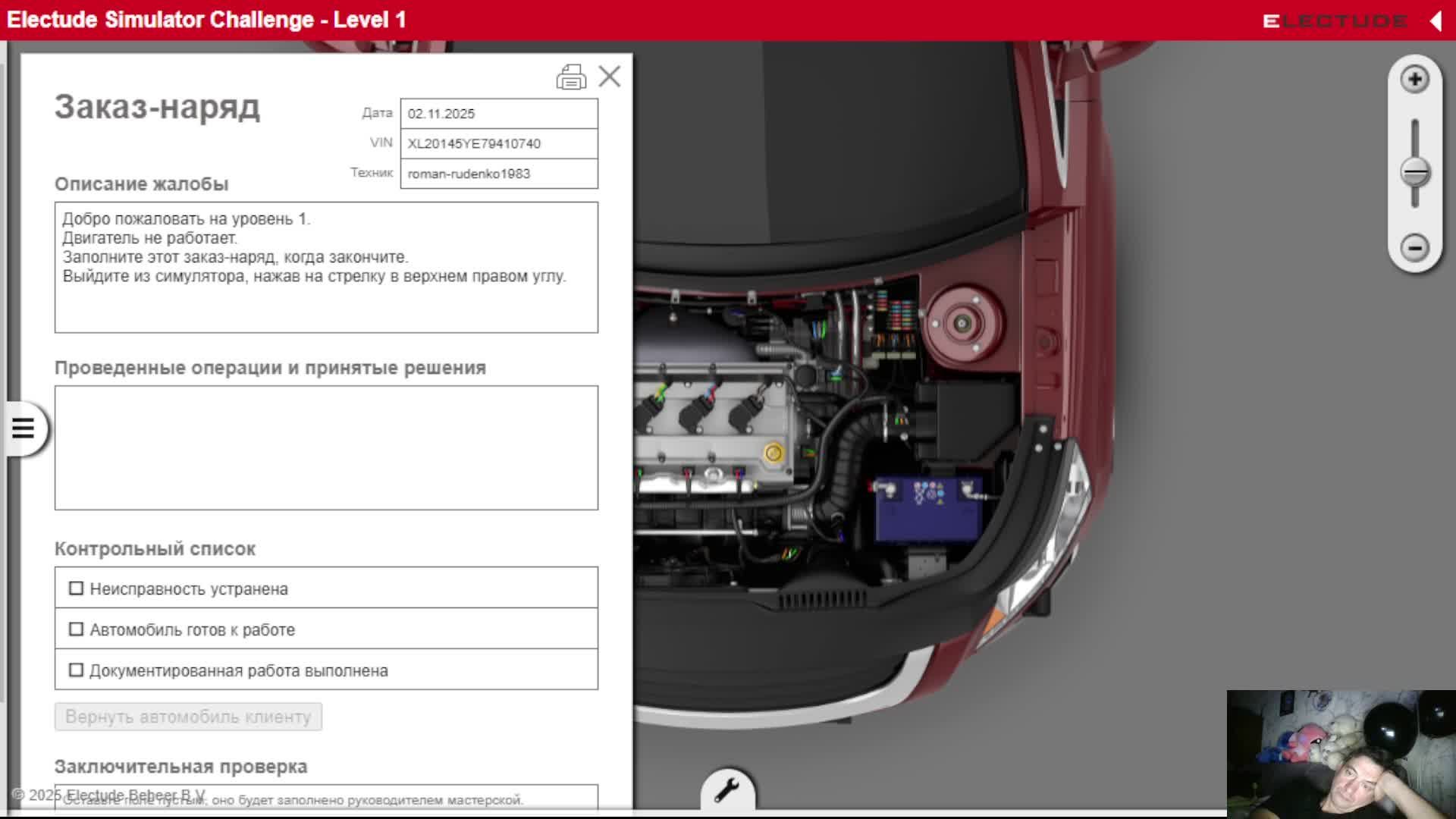Viewport: 1456px width, 819px height.
Task: Close the Заказ-наряд panel
Action: pyautogui.click(x=609, y=77)
